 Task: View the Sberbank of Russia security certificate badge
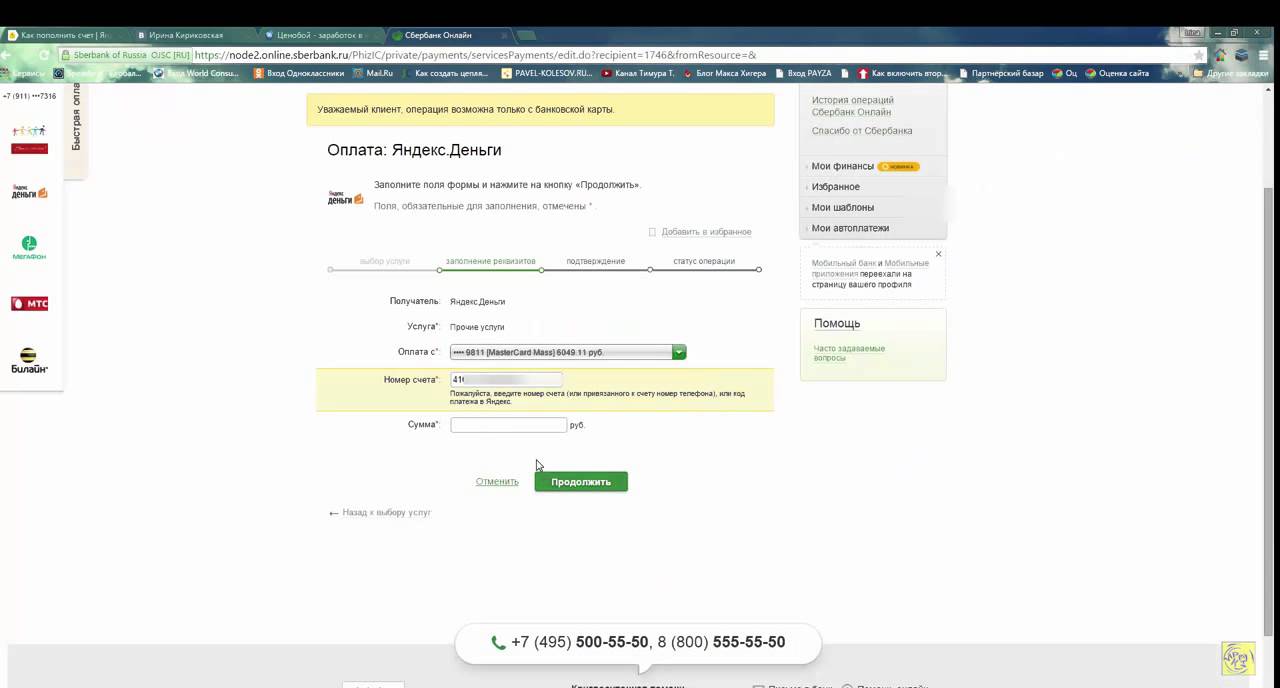pyautogui.click(x=125, y=55)
